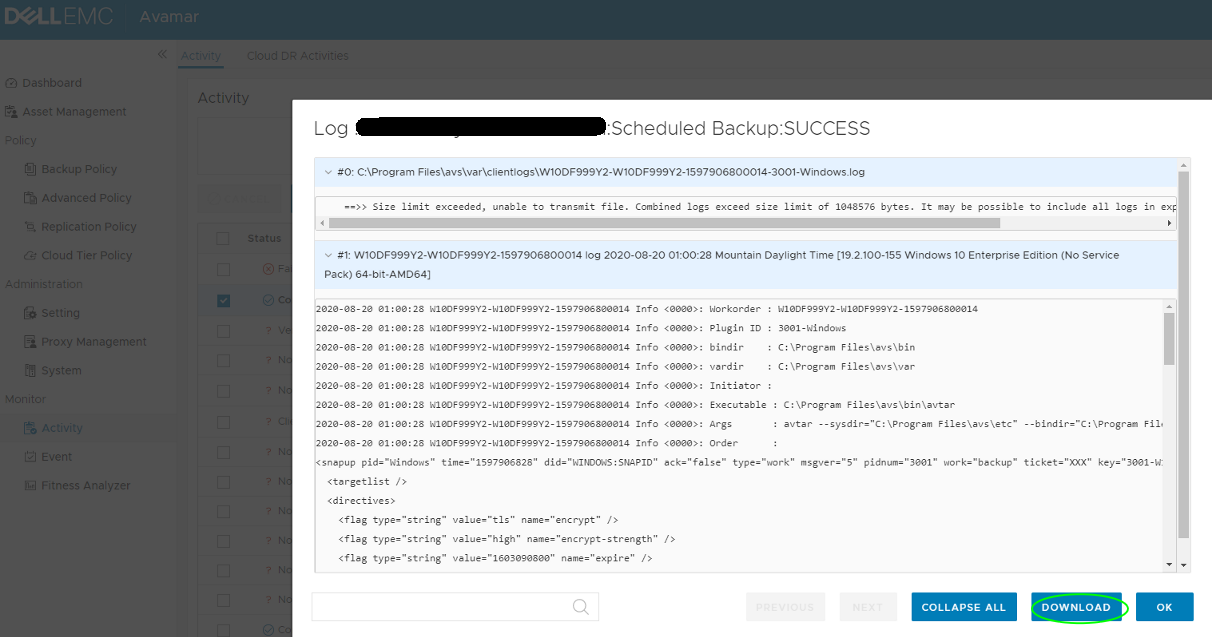Screen dimensions: 1212x637
Task: Click the Download button
Action: click(x=1076, y=607)
